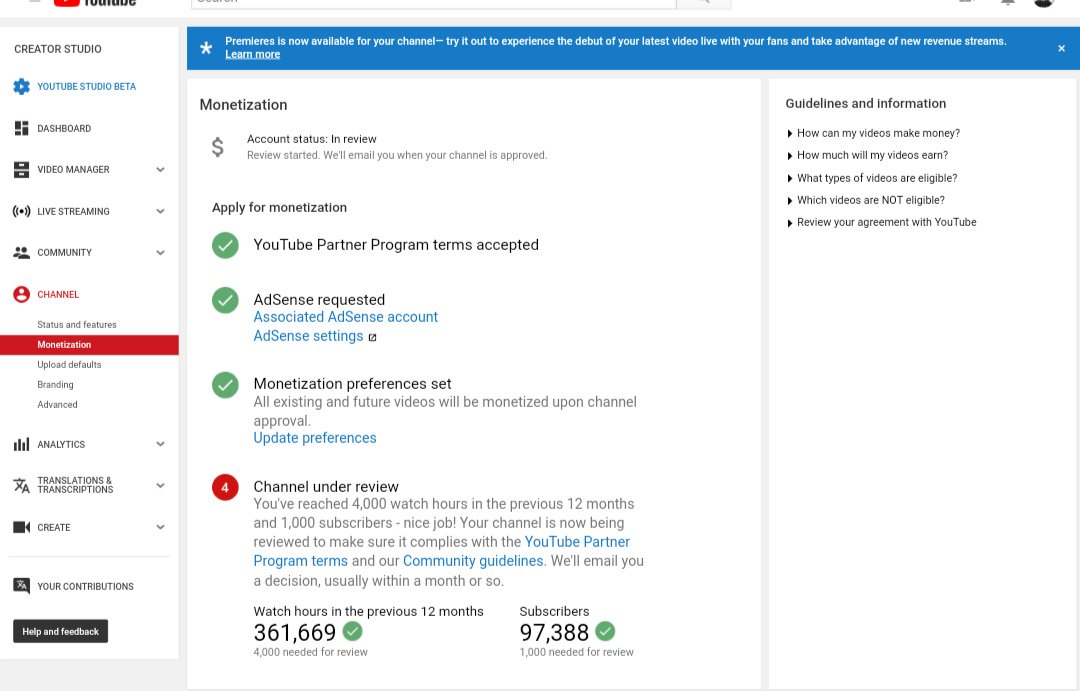The width and height of the screenshot is (1080, 691).
Task: Click '4,000 needed for review' text
Action: [311, 652]
